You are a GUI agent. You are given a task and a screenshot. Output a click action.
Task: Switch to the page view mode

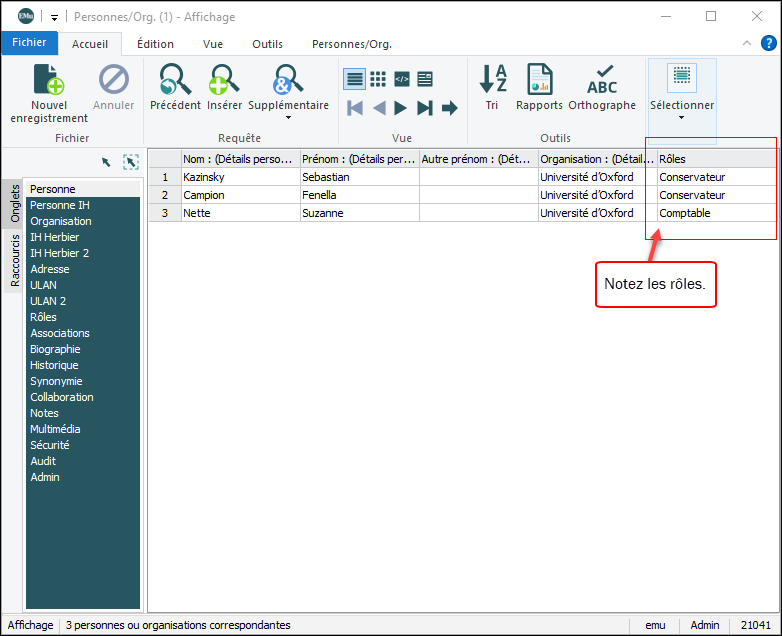pyautogui.click(x=425, y=79)
